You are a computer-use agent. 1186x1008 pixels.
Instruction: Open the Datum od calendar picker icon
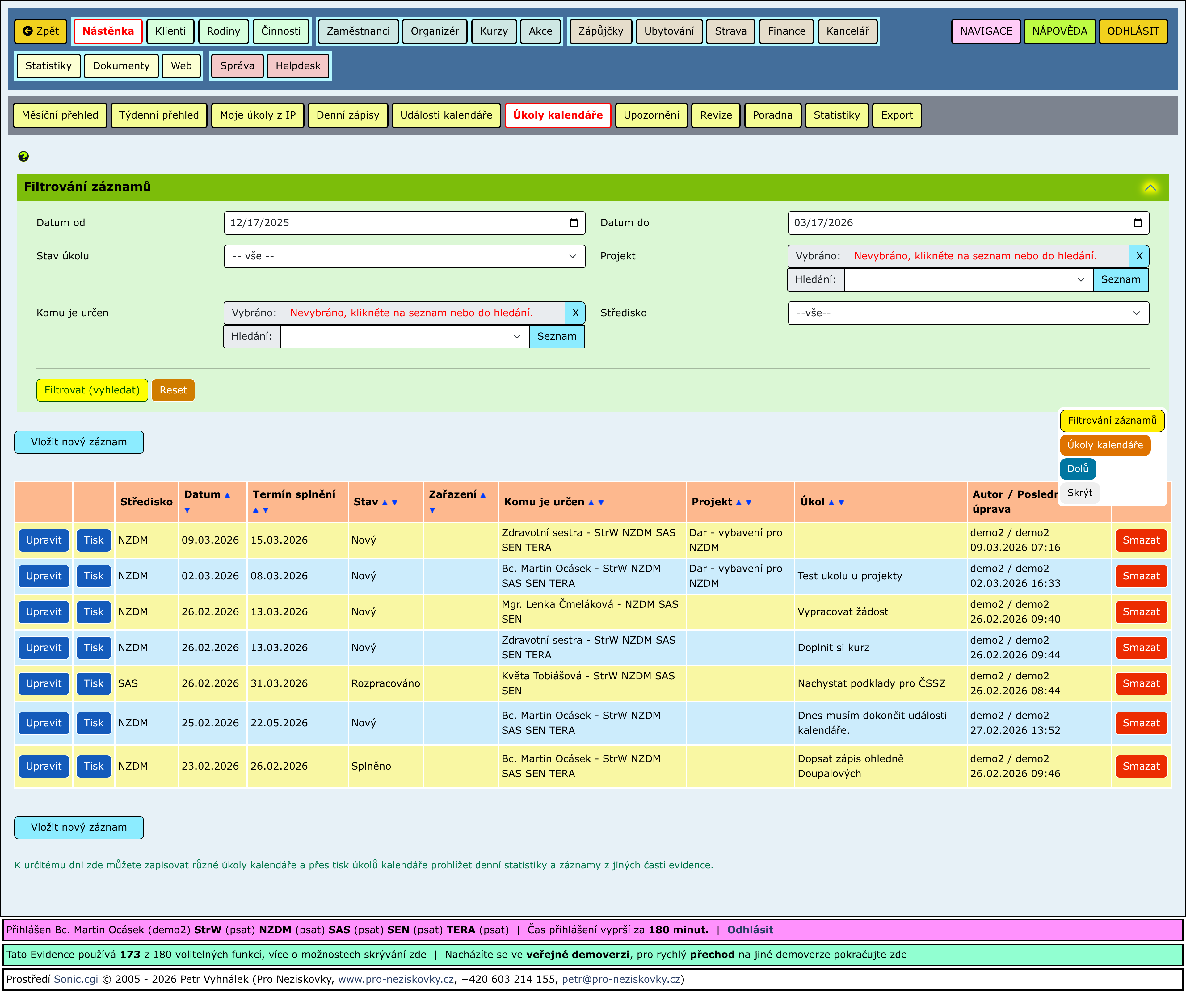[x=573, y=223]
